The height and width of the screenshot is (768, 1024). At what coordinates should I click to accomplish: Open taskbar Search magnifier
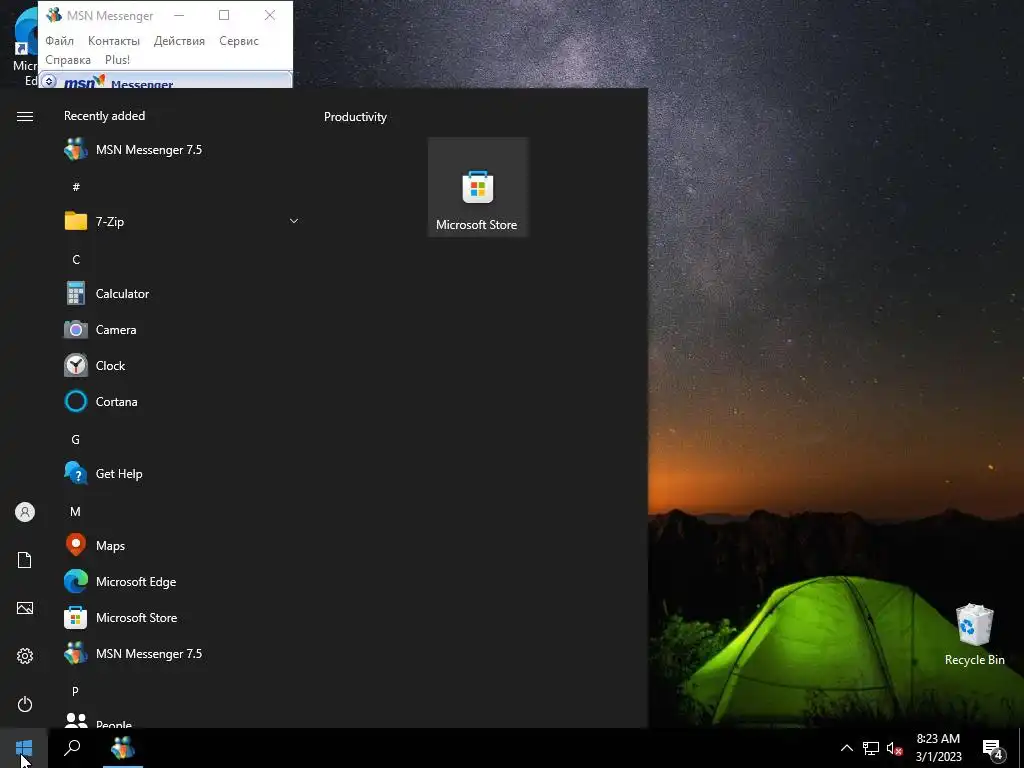click(72, 748)
